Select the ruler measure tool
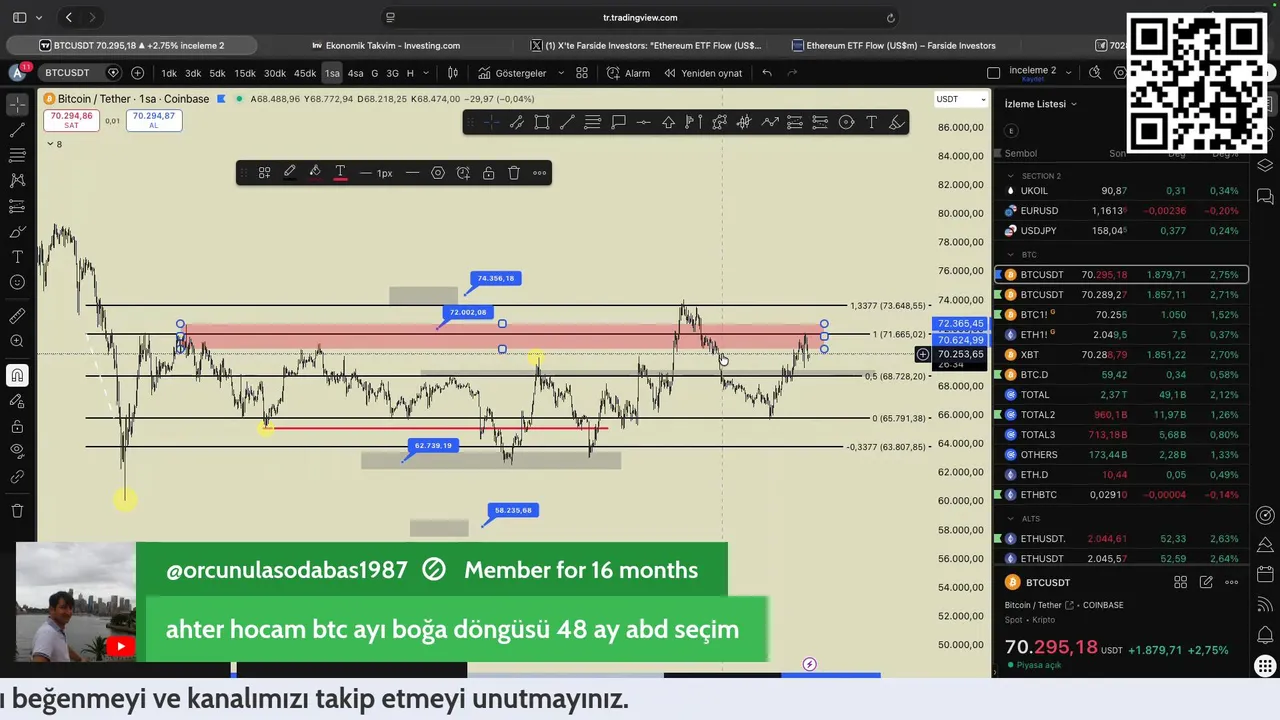1280x720 pixels. click(x=17, y=316)
